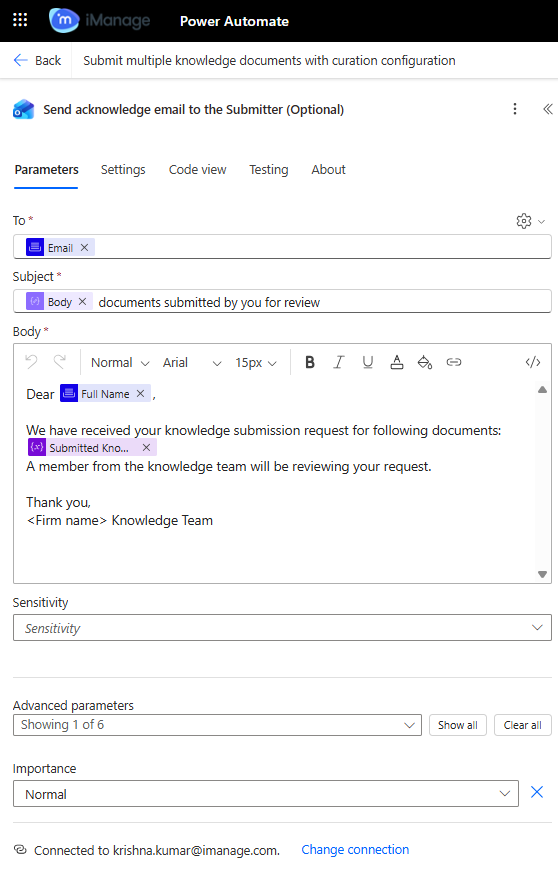This screenshot has width=558, height=871.
Task: Open the Arial font dropdown
Action: click(x=192, y=363)
